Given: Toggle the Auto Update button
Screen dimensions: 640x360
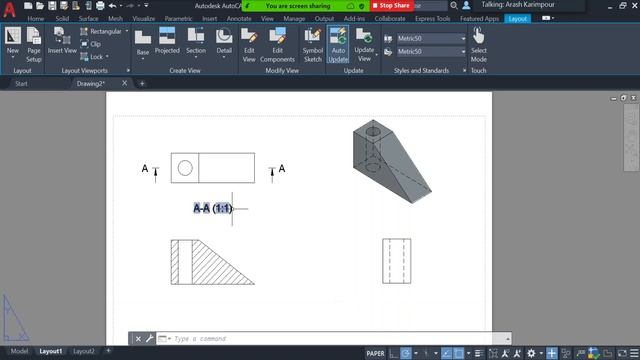Looking at the screenshot, I should 338,45.
